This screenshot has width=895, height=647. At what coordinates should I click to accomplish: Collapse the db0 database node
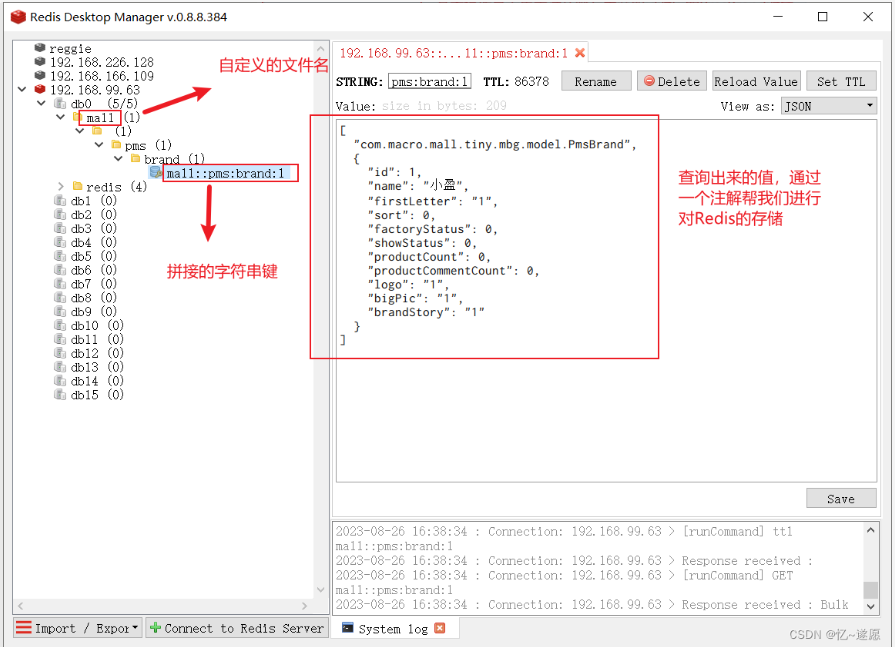pos(42,103)
